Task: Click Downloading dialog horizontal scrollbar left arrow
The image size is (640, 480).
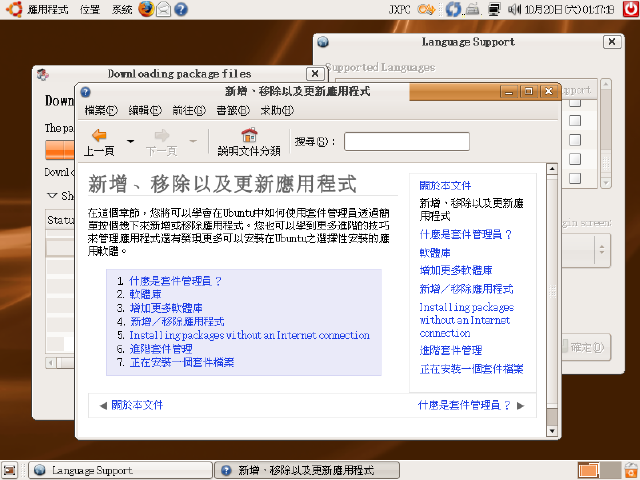Action: coord(51,362)
